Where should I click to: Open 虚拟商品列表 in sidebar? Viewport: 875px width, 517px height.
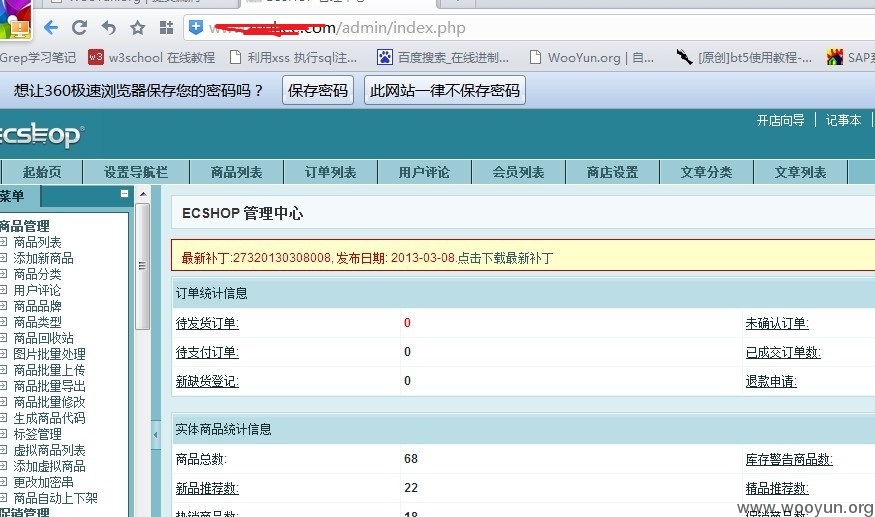[50, 450]
